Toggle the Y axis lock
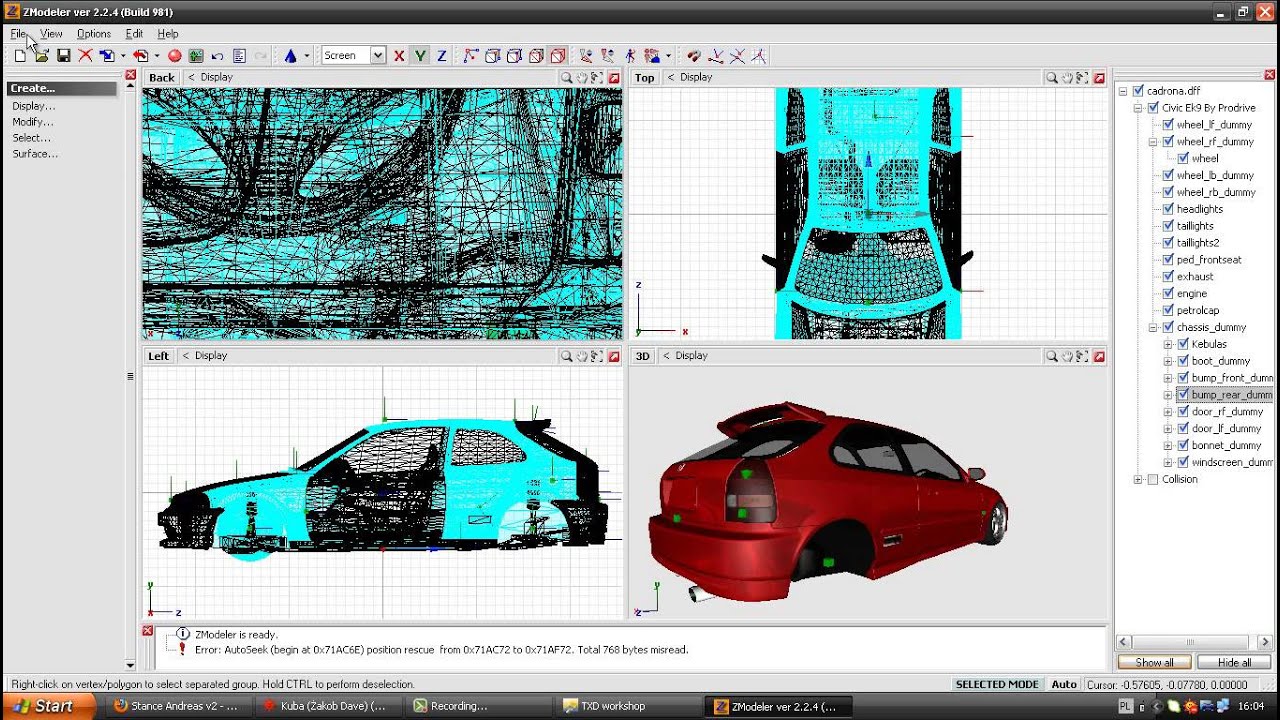Screen dimensions: 1280x720 420,56
